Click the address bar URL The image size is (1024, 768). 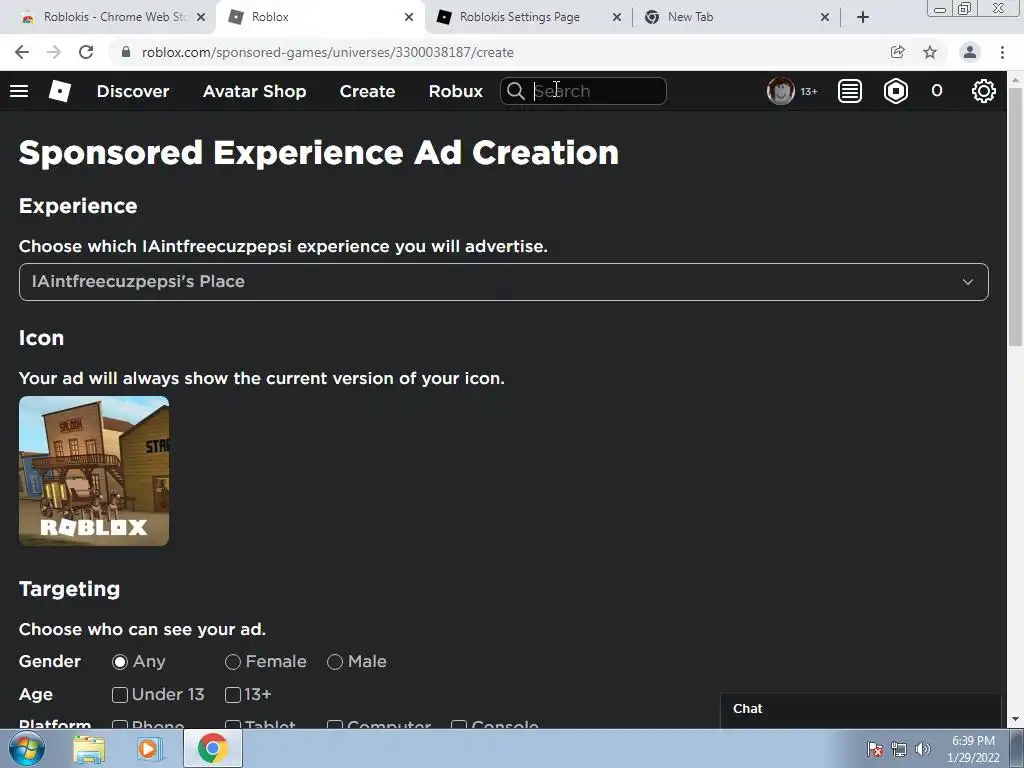click(328, 52)
